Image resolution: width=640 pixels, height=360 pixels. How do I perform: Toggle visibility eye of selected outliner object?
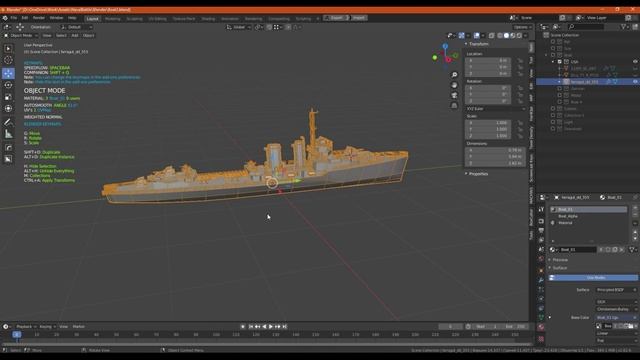pyautogui.click(x=635, y=82)
